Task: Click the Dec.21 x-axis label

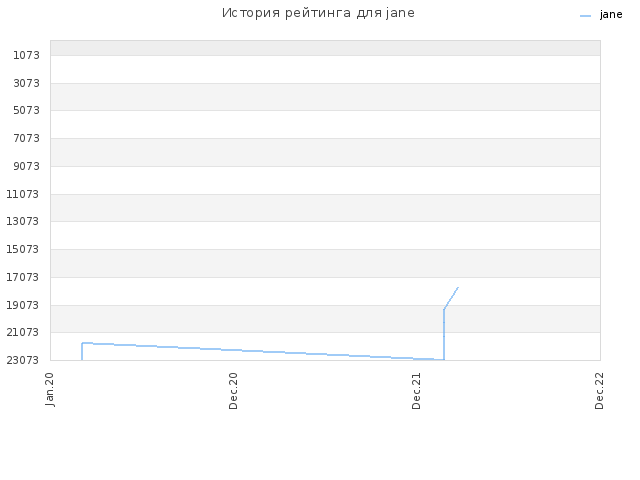Action: coord(416,391)
